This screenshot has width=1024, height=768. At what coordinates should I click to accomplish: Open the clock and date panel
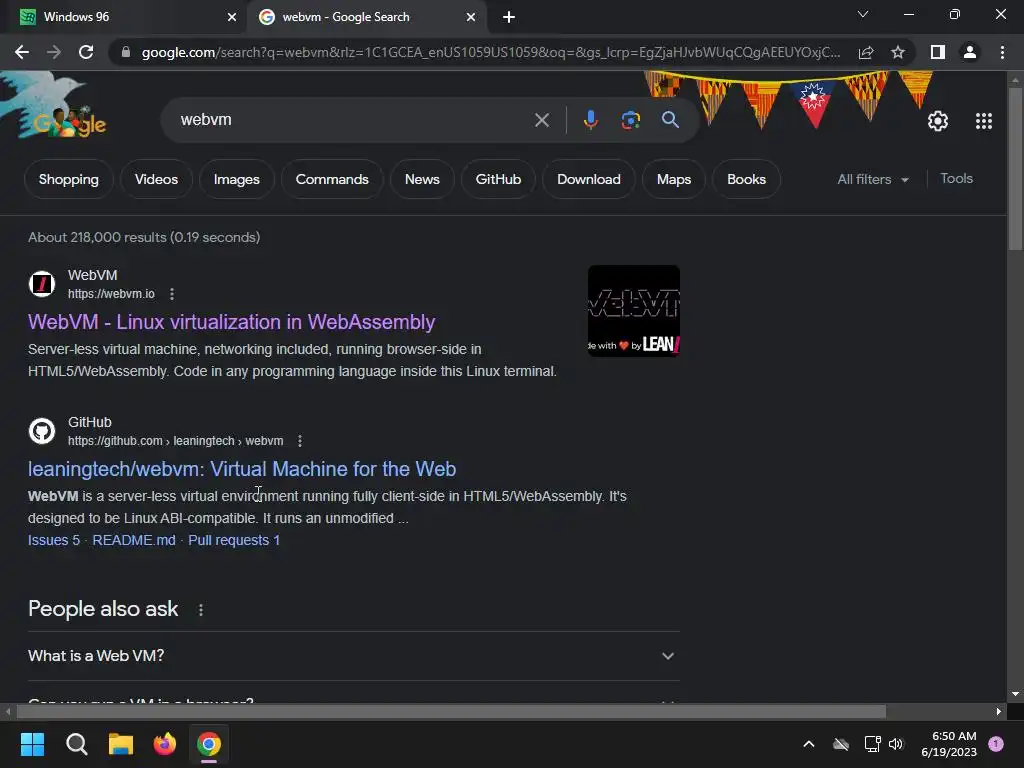[x=948, y=744]
